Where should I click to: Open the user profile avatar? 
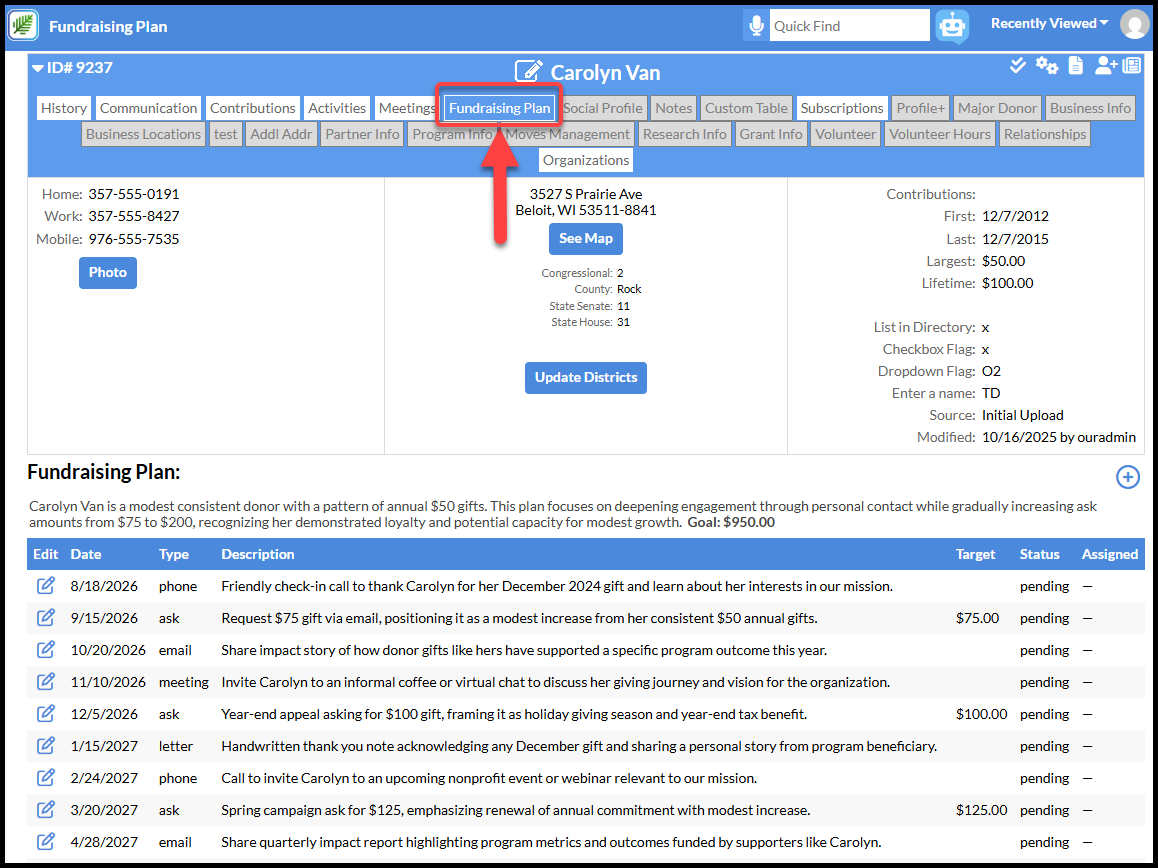tap(1135, 24)
